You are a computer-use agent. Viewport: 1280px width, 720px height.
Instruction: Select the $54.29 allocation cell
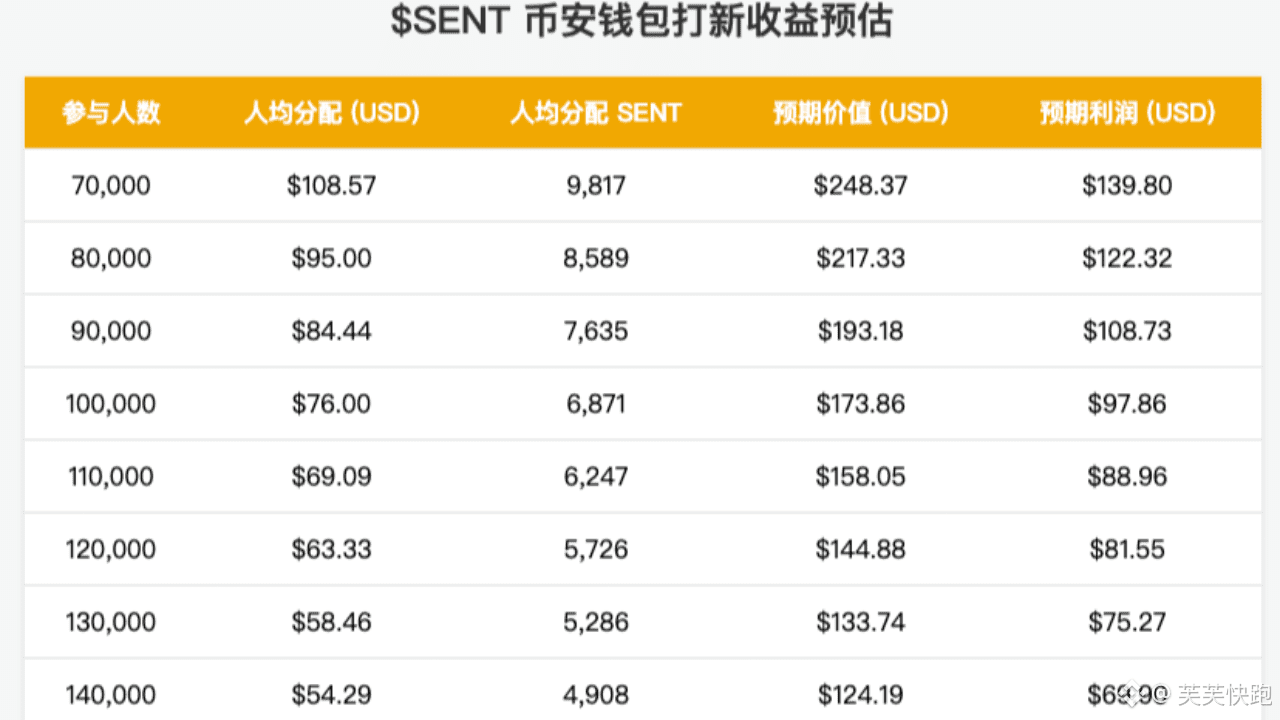[x=331, y=694]
